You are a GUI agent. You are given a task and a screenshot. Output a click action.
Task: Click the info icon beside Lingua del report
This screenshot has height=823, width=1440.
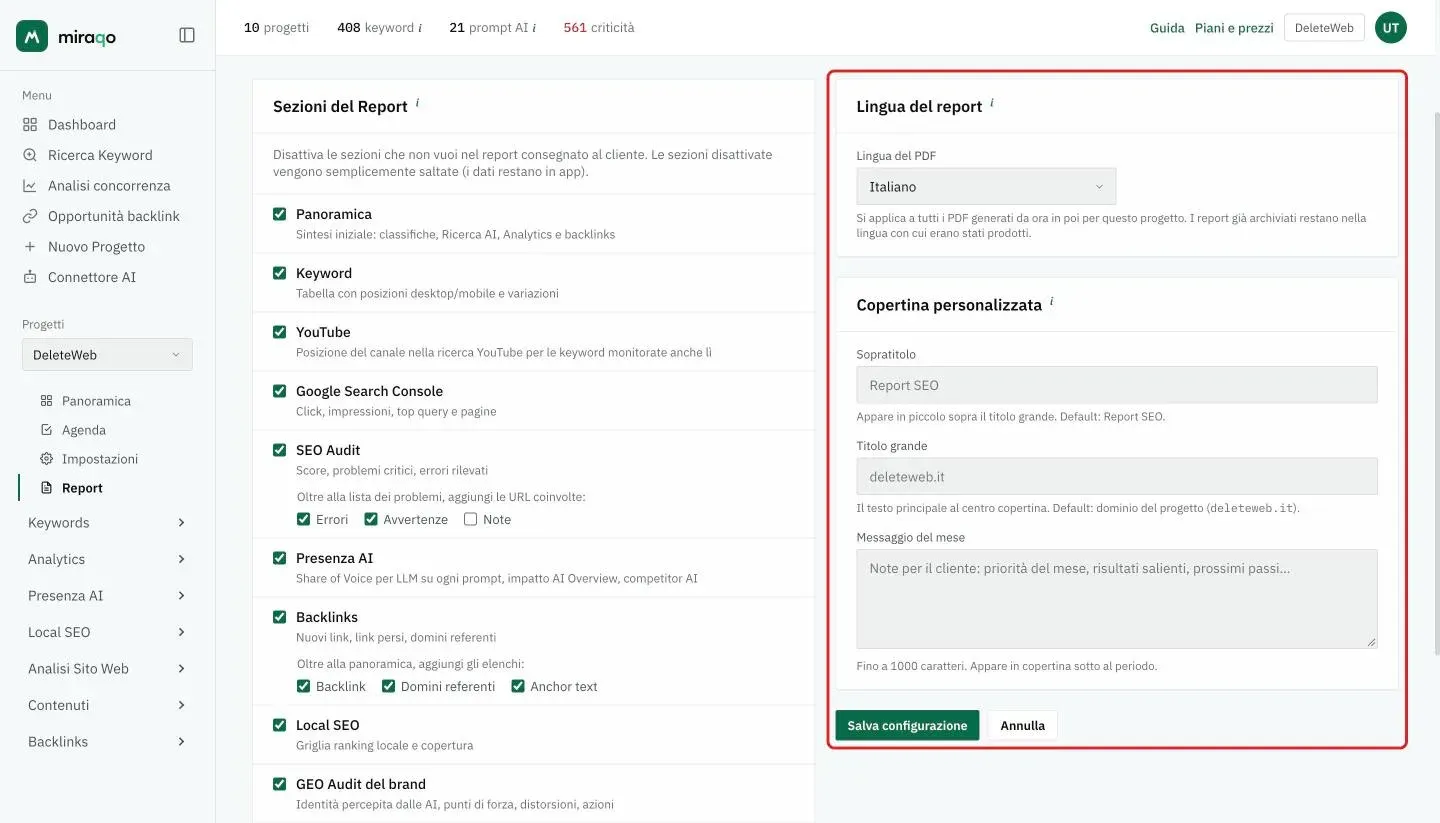(x=992, y=103)
